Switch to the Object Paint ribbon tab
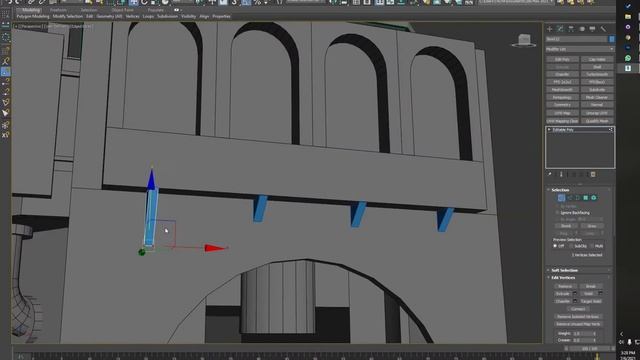The height and width of the screenshot is (360, 640). (122, 10)
